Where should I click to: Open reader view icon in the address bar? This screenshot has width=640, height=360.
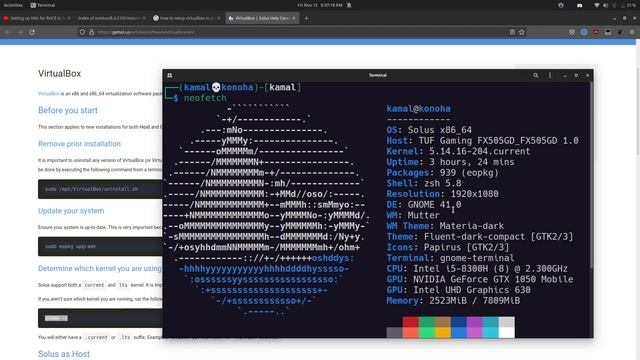pyautogui.click(x=512, y=32)
